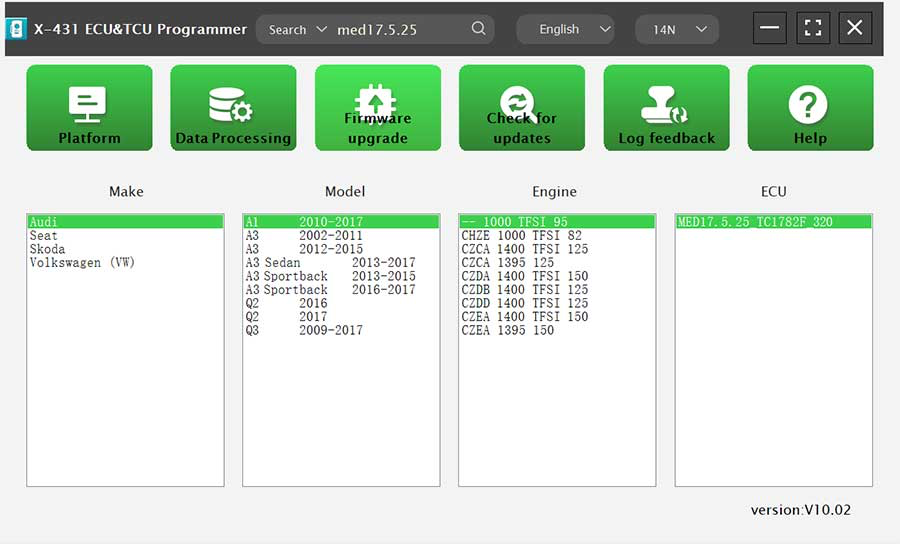Select Volkswagen (VW) in the Make list
Image resolution: width=900 pixels, height=544 pixels.
82,263
